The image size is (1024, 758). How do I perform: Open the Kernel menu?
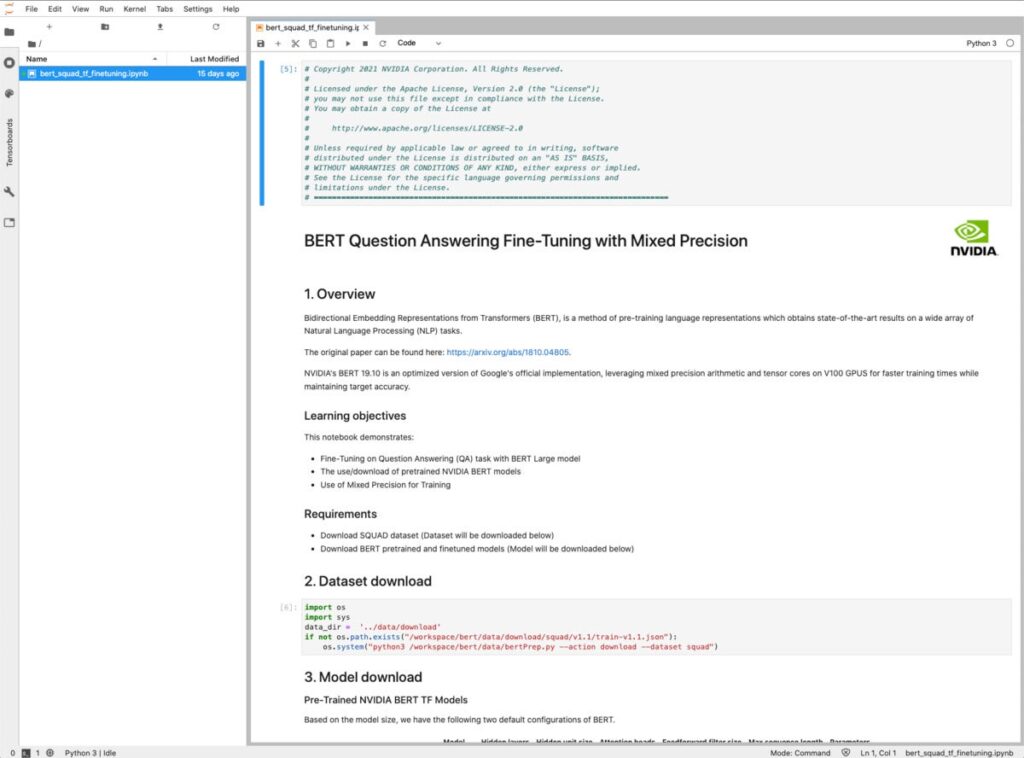click(134, 8)
